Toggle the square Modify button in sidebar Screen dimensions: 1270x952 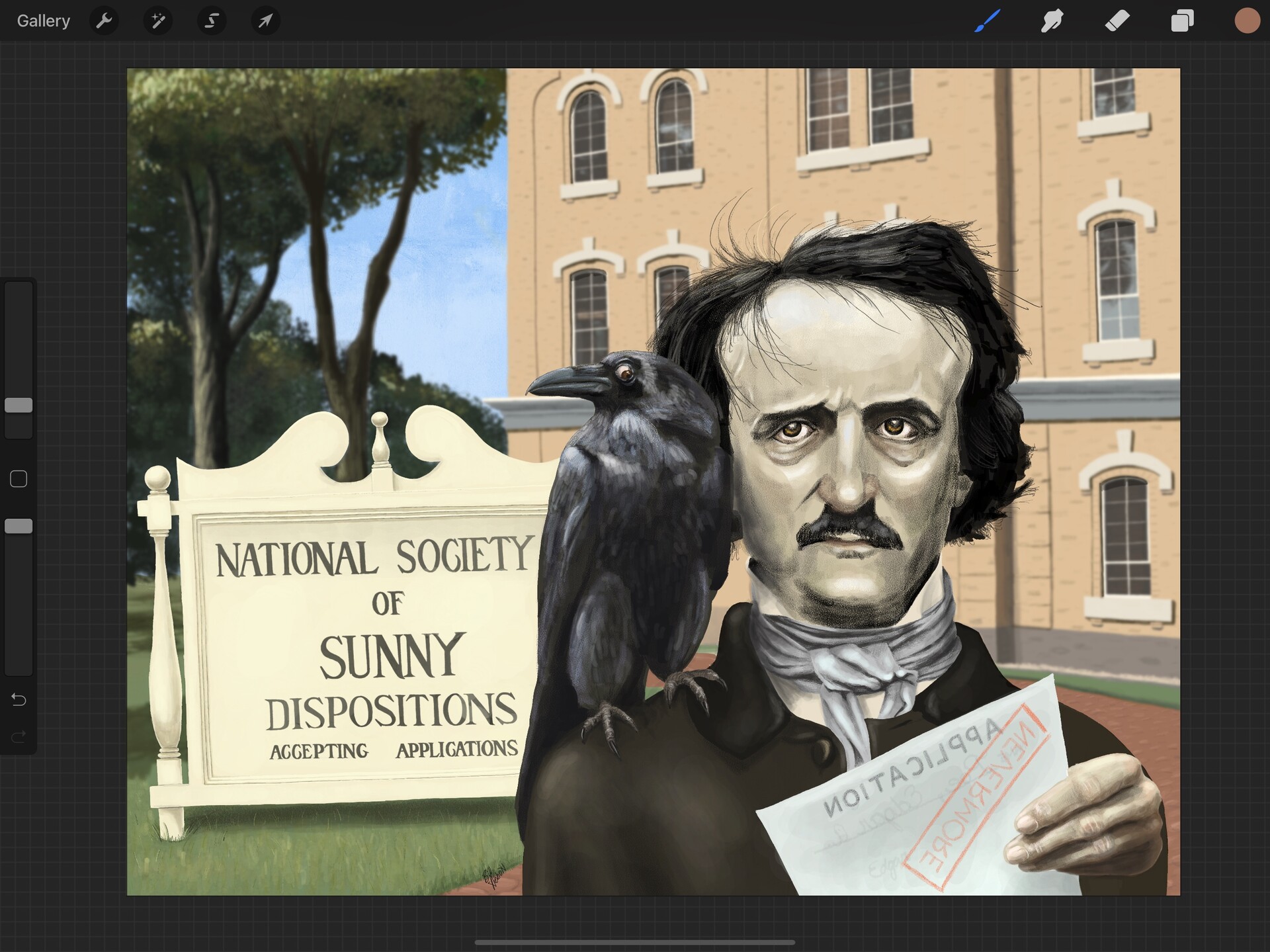(19, 479)
